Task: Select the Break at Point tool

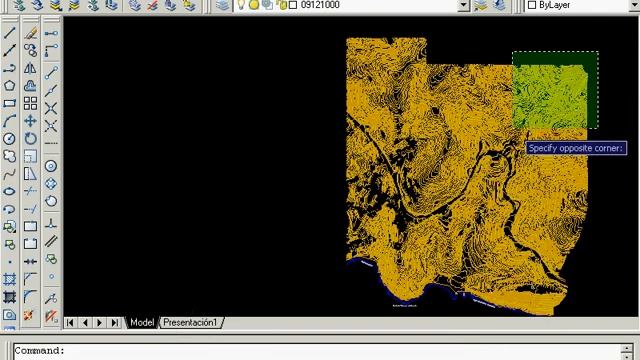Action: (30, 227)
